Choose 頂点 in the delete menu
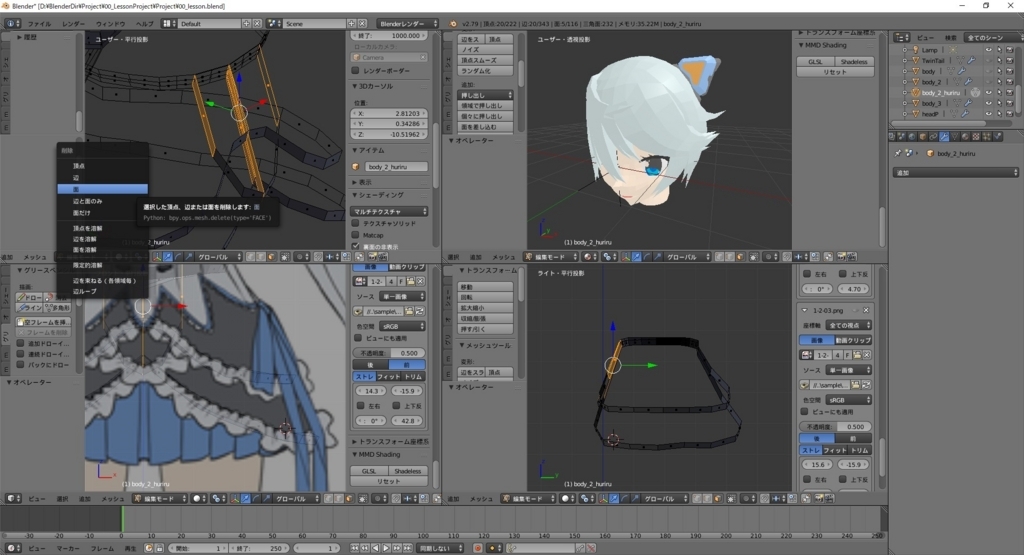 [79, 166]
